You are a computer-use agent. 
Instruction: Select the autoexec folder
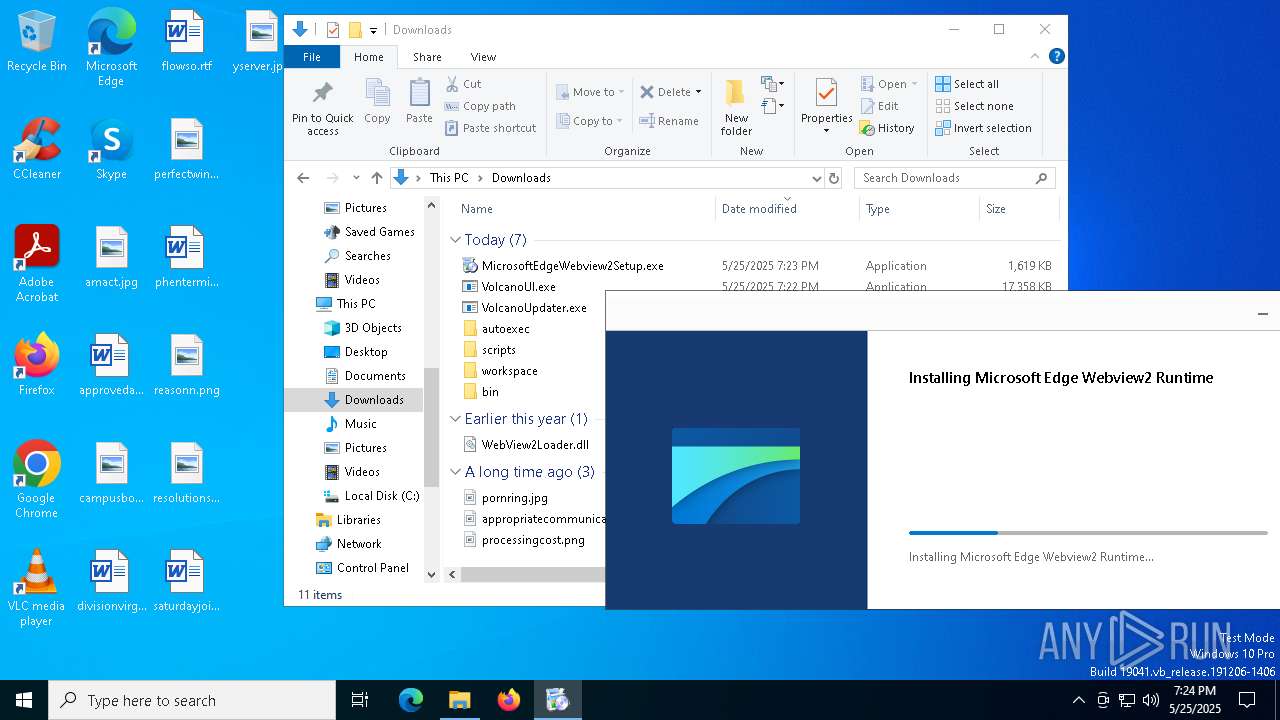click(496, 329)
